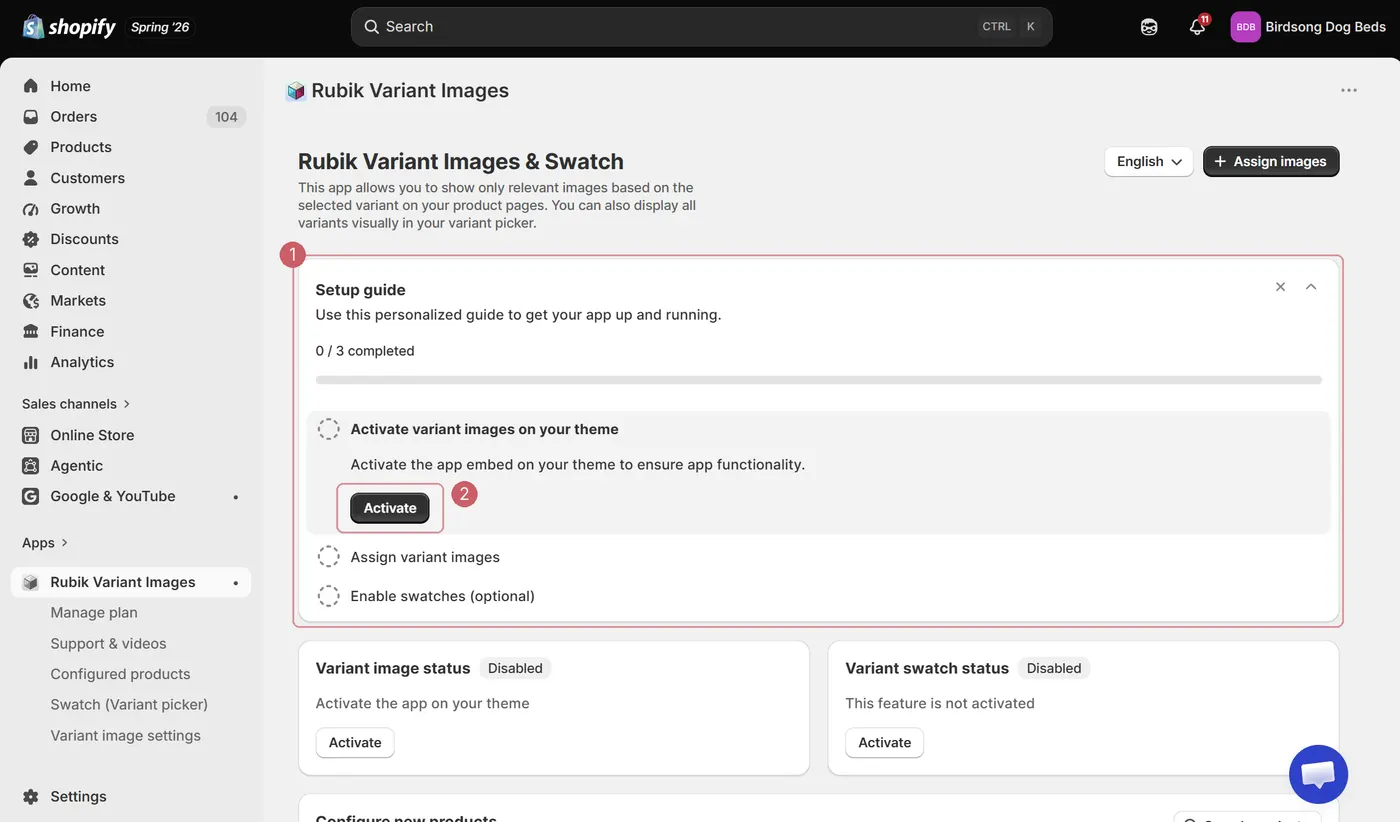Image resolution: width=1400 pixels, height=822 pixels.
Task: Toggle 'Activate variant images on your theme' step circle
Action: coord(328,429)
